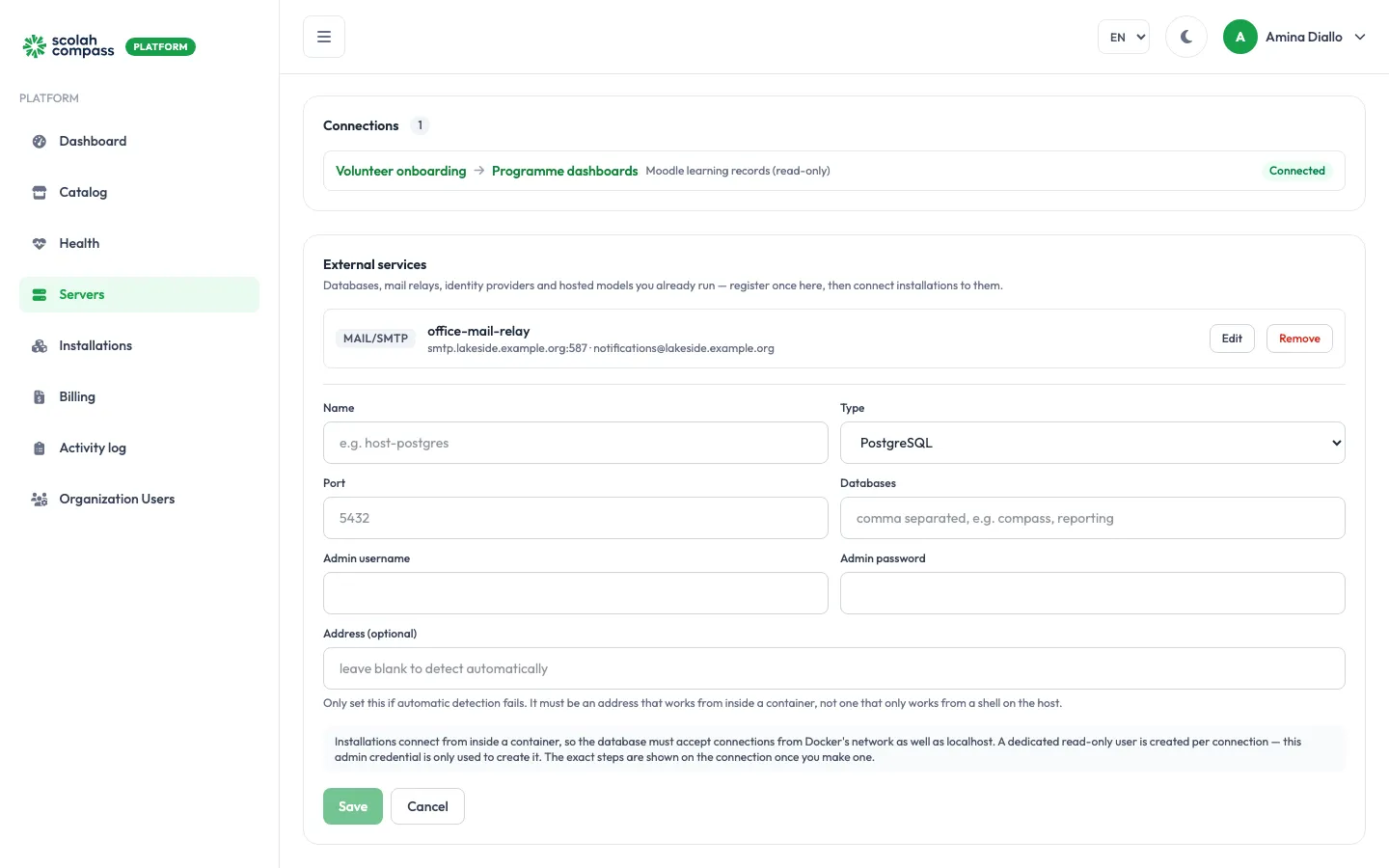Toggle the sidebar with hamburger button

(x=324, y=37)
